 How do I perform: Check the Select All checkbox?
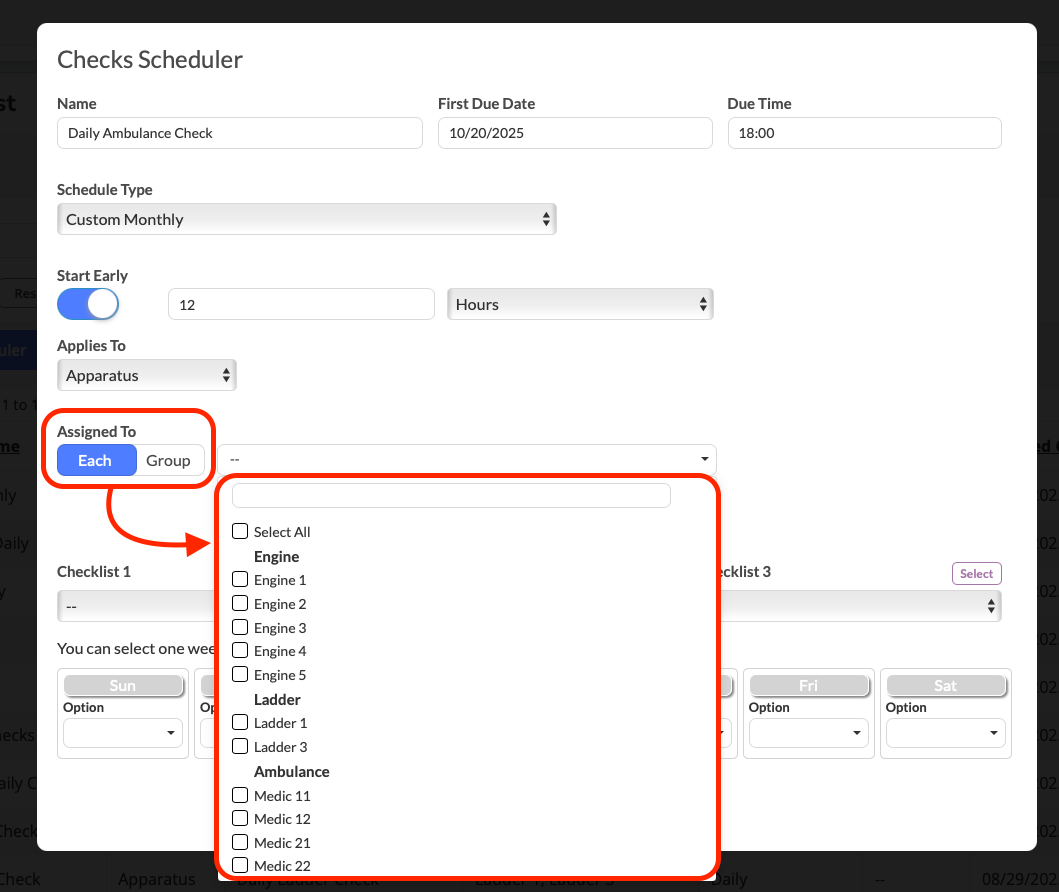tap(240, 532)
